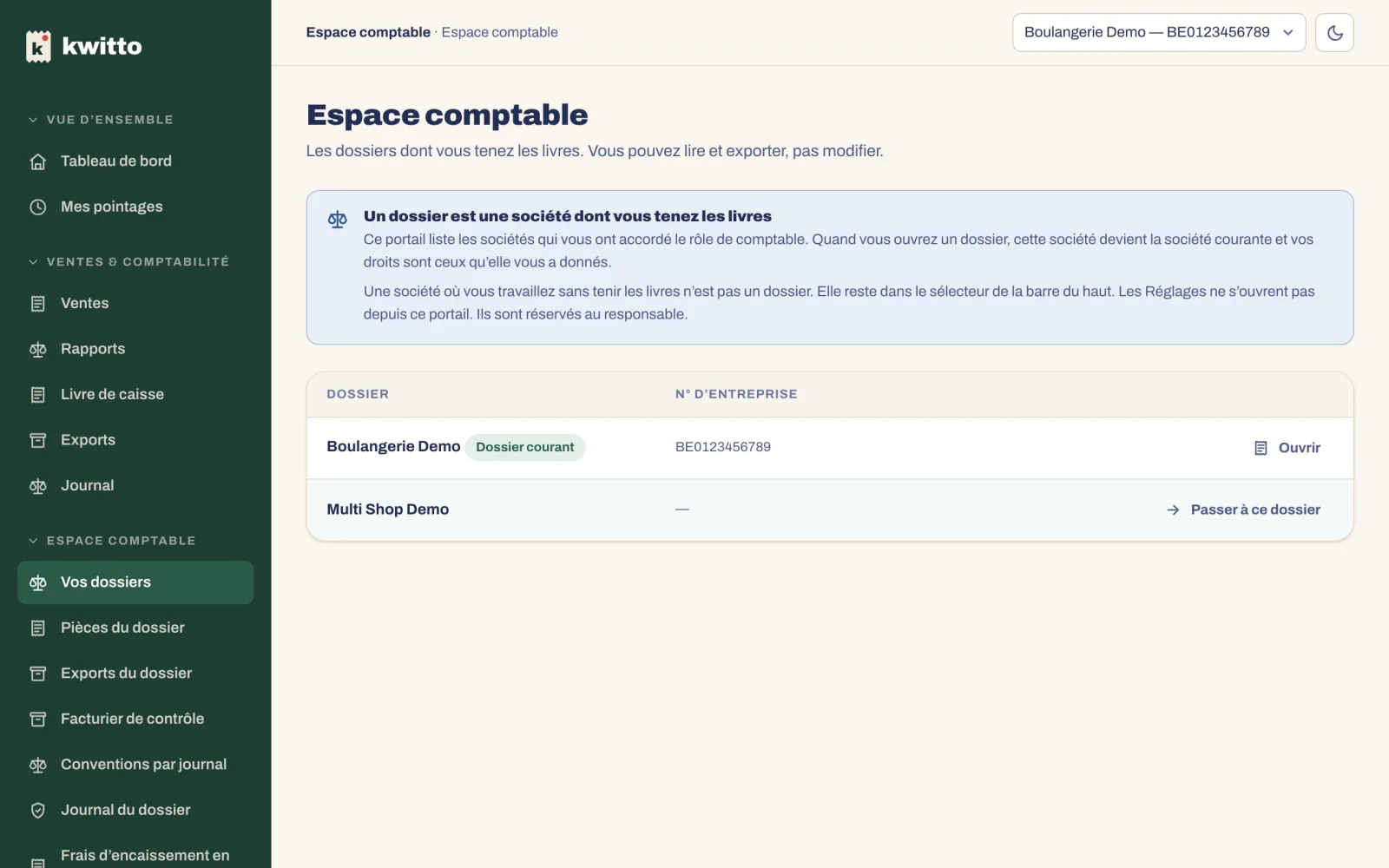Screen dimensions: 1389x868
Task: Open the Boulangerie Demo company selector
Action: pos(1159,33)
